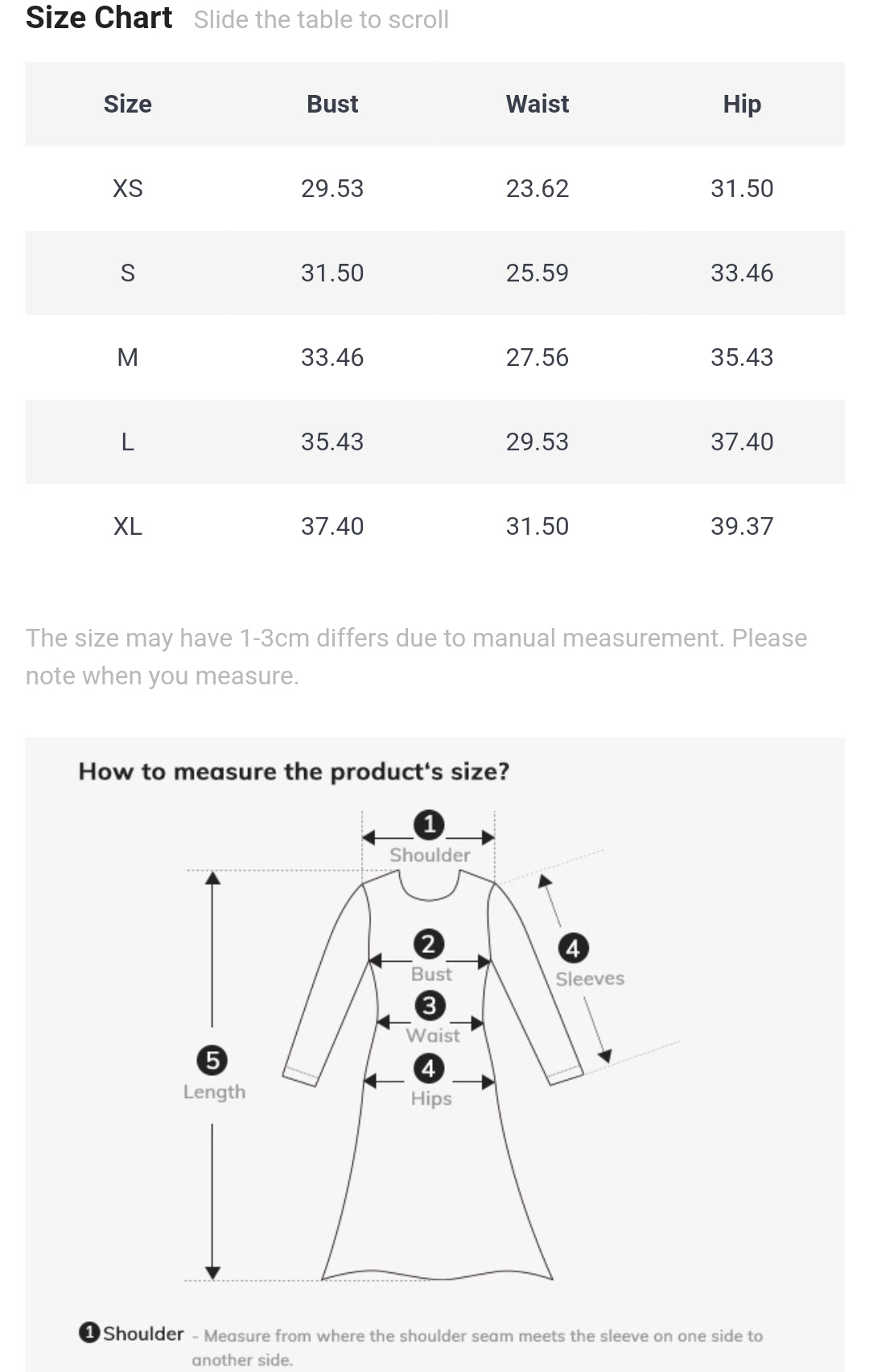Tap the 33.46 hip value for size S

coord(742,273)
